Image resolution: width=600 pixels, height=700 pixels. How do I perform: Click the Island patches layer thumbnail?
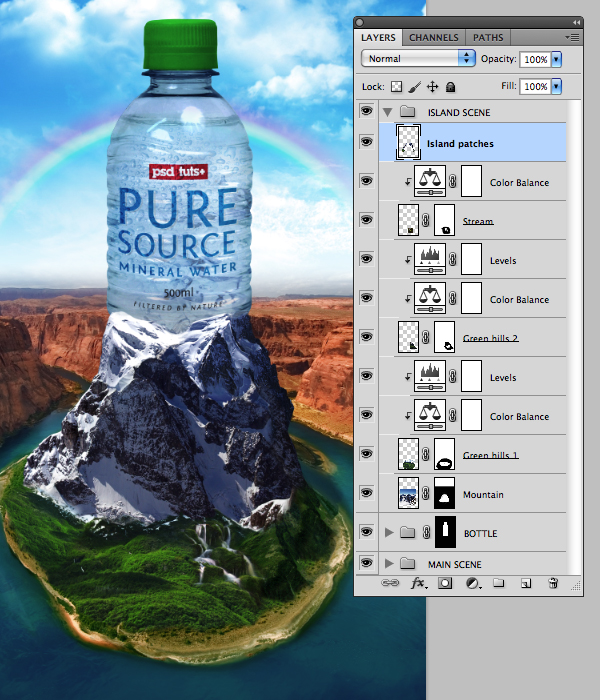coord(408,142)
